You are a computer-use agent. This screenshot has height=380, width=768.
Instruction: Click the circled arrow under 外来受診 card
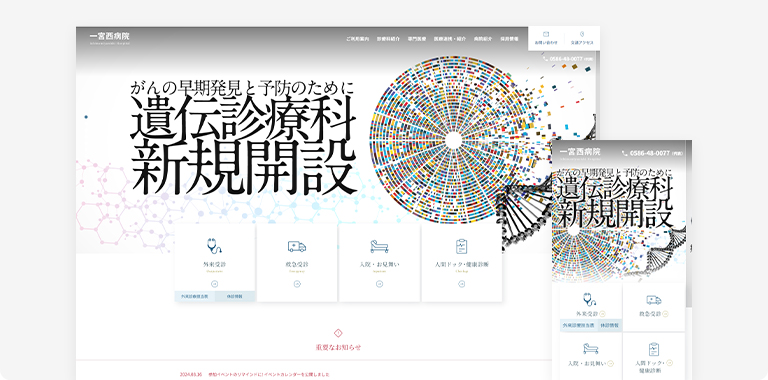click(214, 284)
